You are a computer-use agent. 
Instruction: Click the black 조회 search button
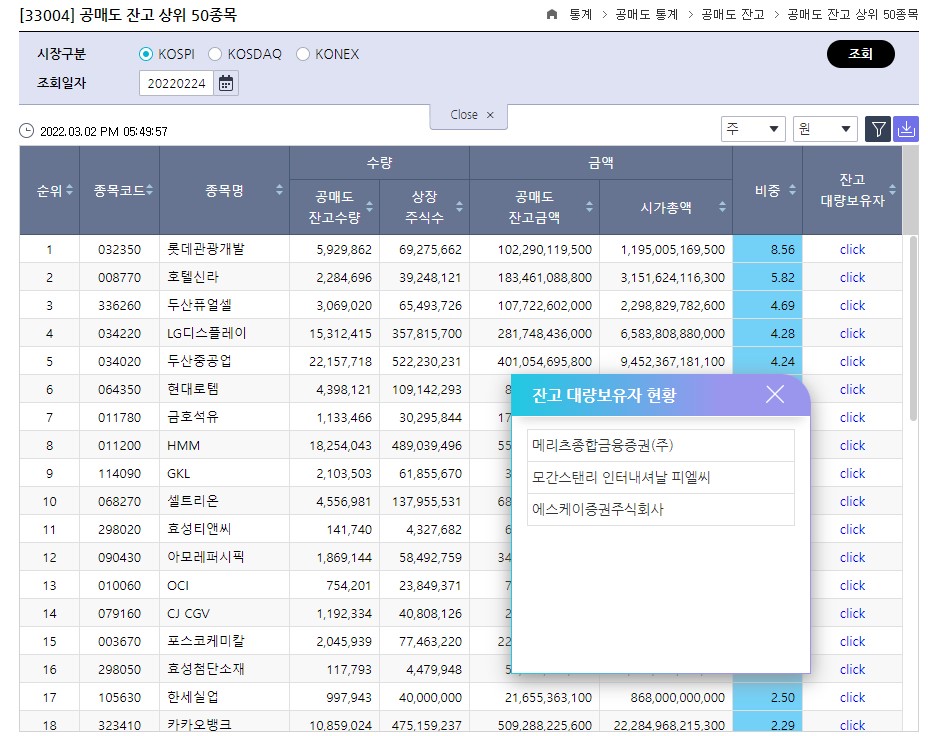pyautogui.click(x=860, y=54)
